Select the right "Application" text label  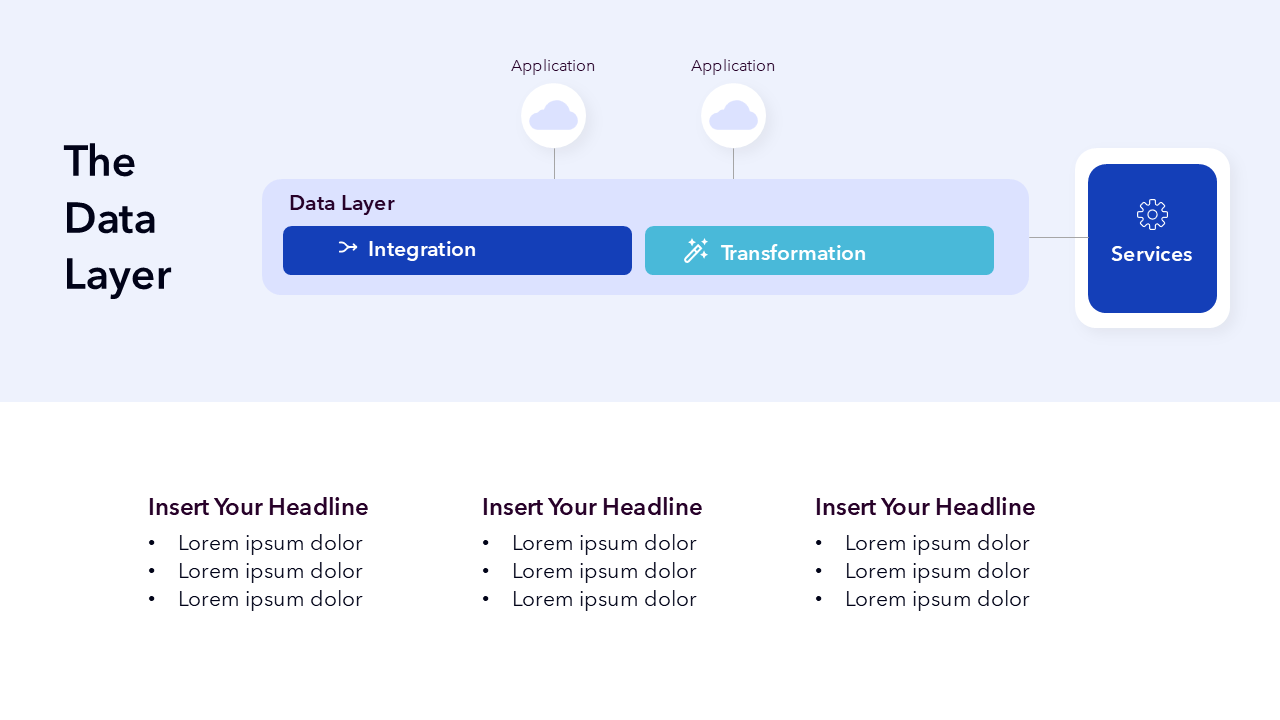pyautogui.click(x=733, y=66)
